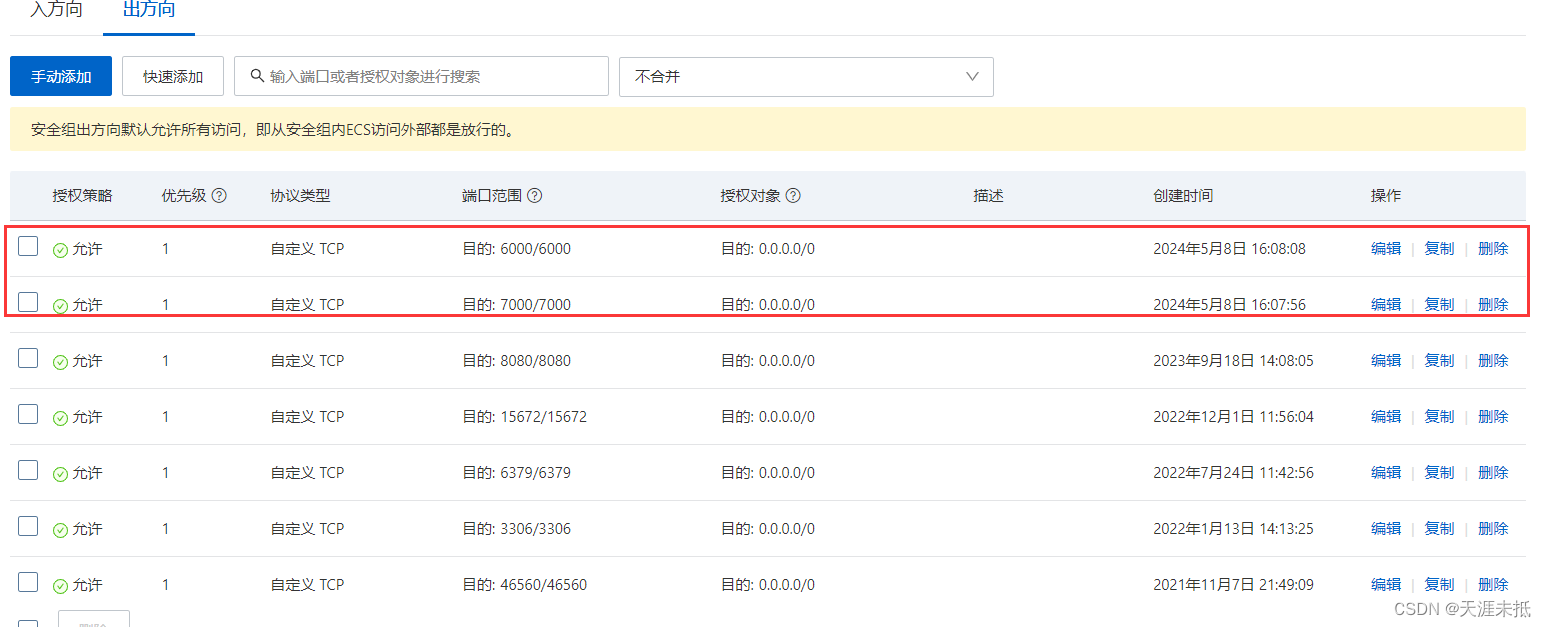Click green allow icon in 3306/3306 row
Screen dimensions: 1546x627
[x=60, y=530]
